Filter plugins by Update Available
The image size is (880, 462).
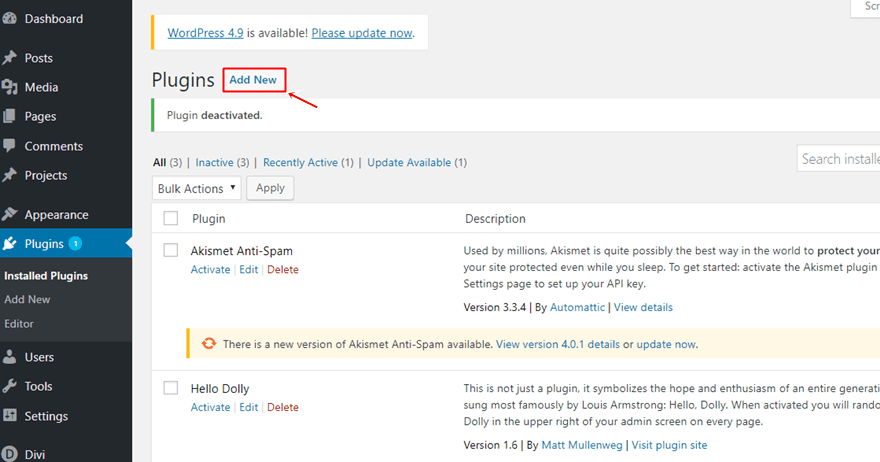(409, 162)
